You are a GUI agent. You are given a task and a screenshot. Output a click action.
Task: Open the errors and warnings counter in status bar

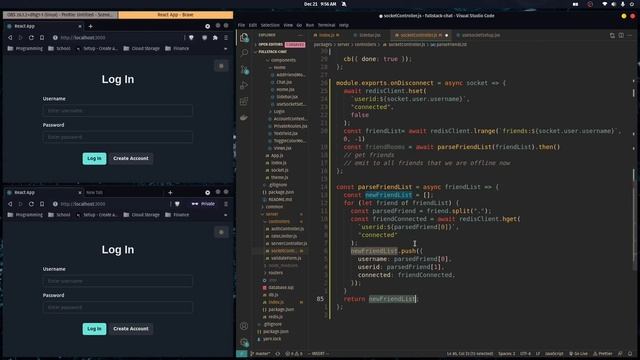coord(294,353)
